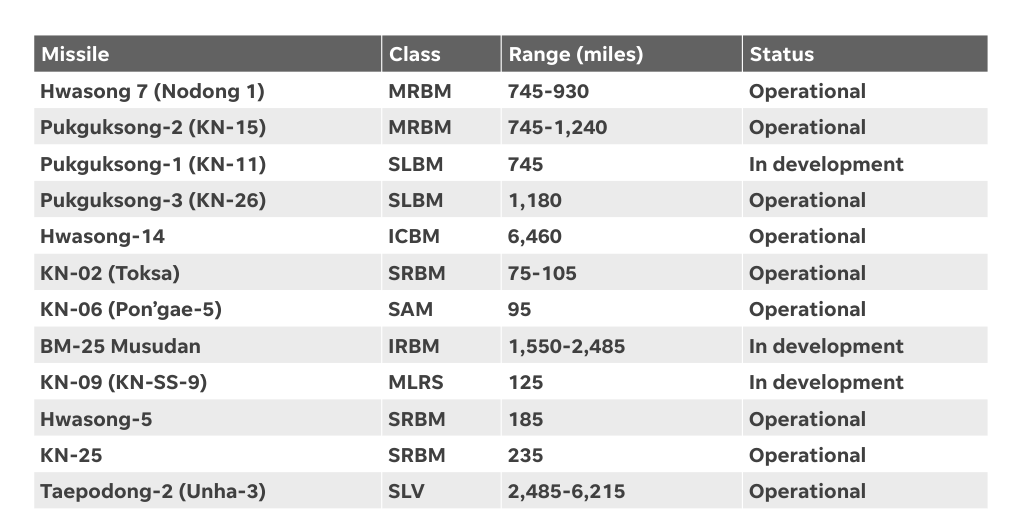
Task: Select the Hwasong 7 (Nodong 1) cell
Action: coord(152,91)
